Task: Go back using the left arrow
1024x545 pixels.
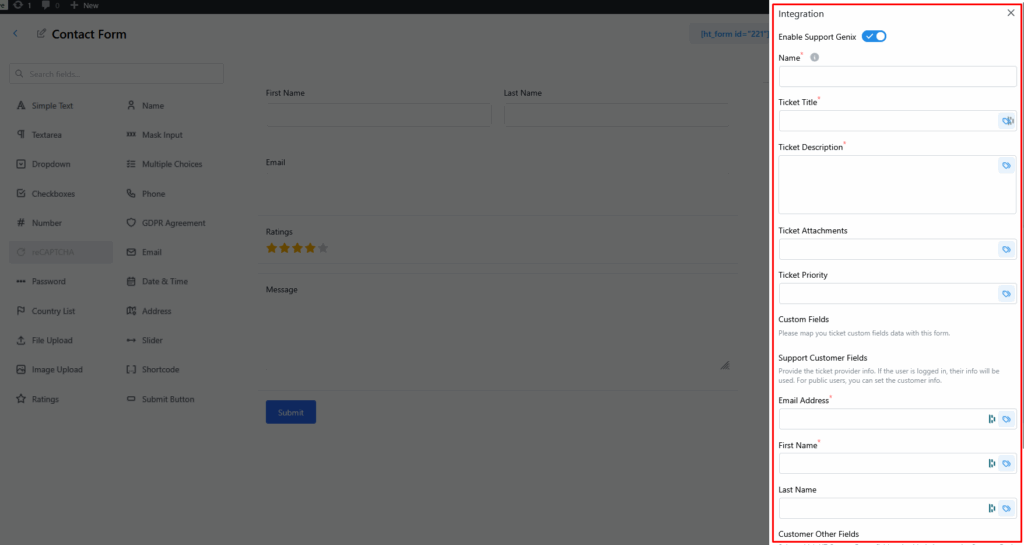Action: (15, 34)
